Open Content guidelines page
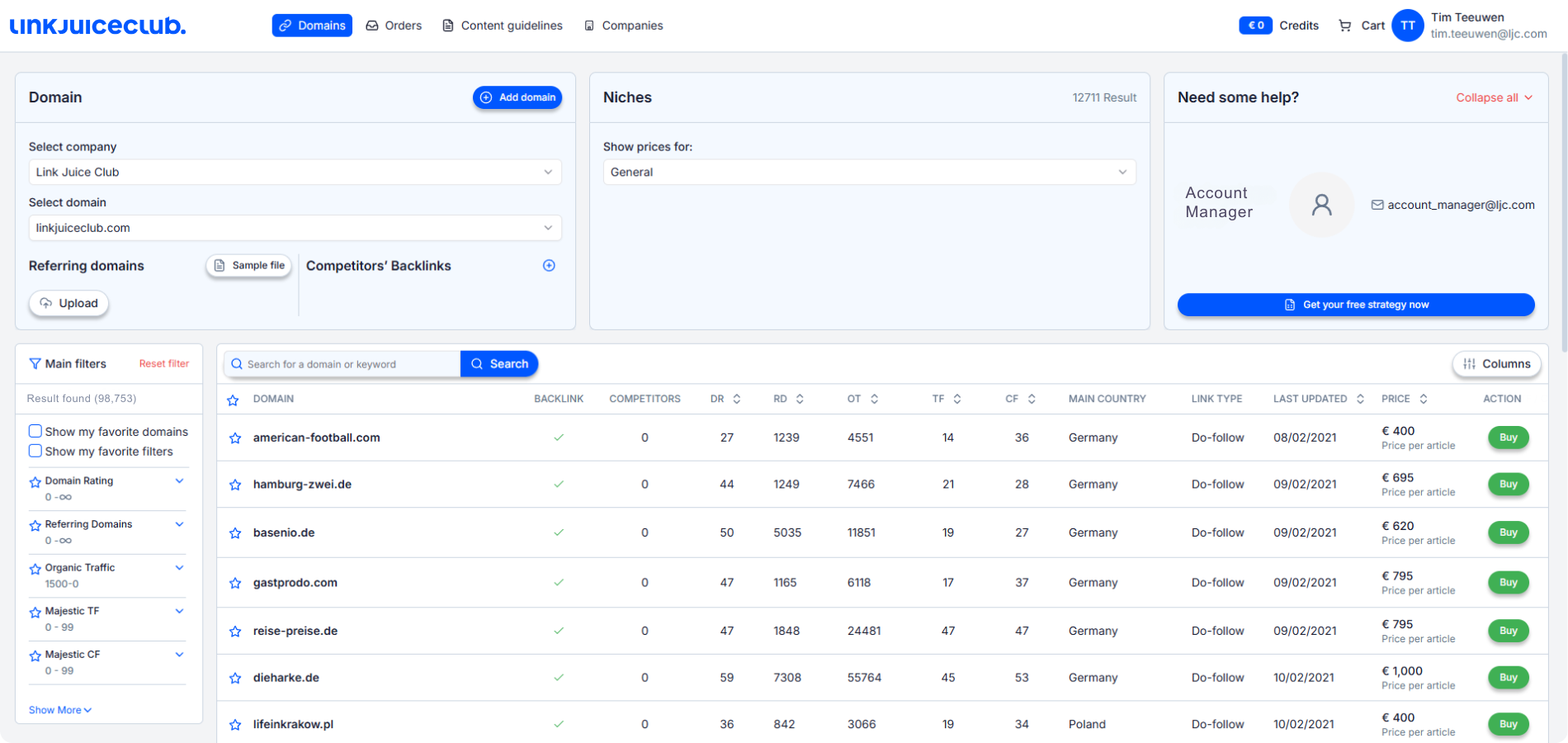The width and height of the screenshot is (1568, 743). [503, 26]
